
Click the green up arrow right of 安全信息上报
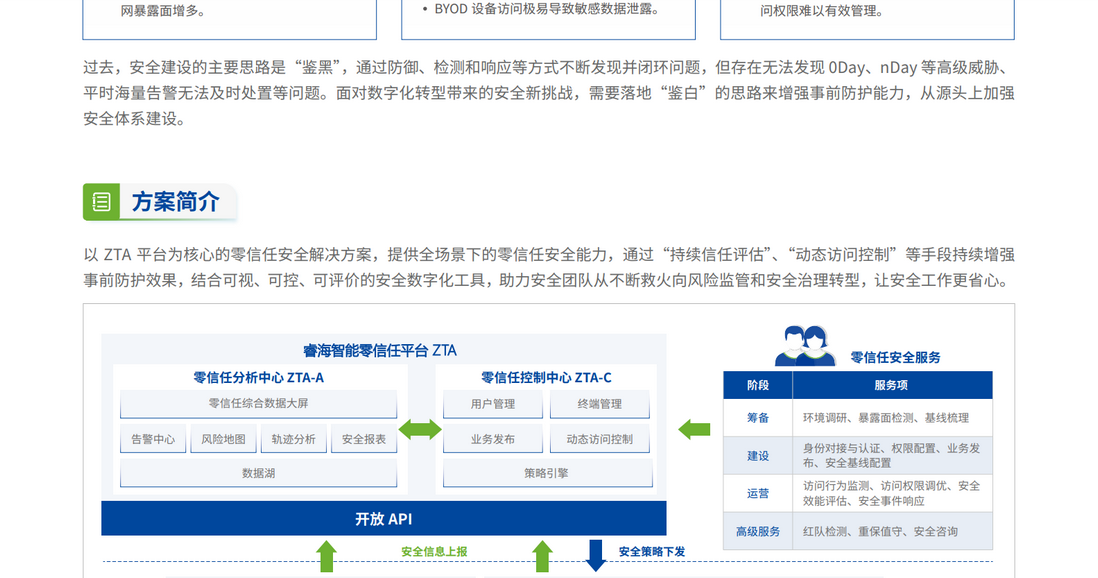(x=542, y=556)
